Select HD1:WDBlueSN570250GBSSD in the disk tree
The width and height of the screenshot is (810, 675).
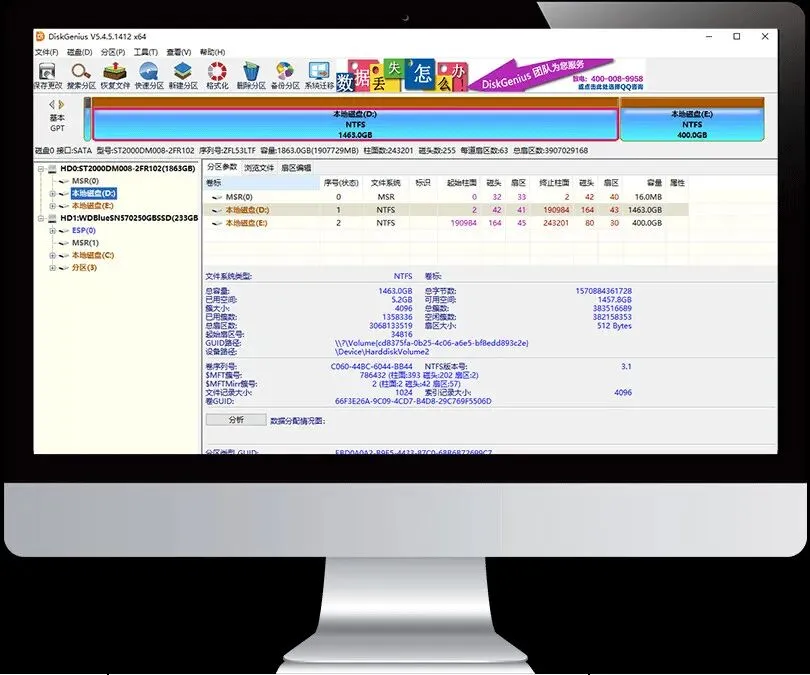[129, 218]
